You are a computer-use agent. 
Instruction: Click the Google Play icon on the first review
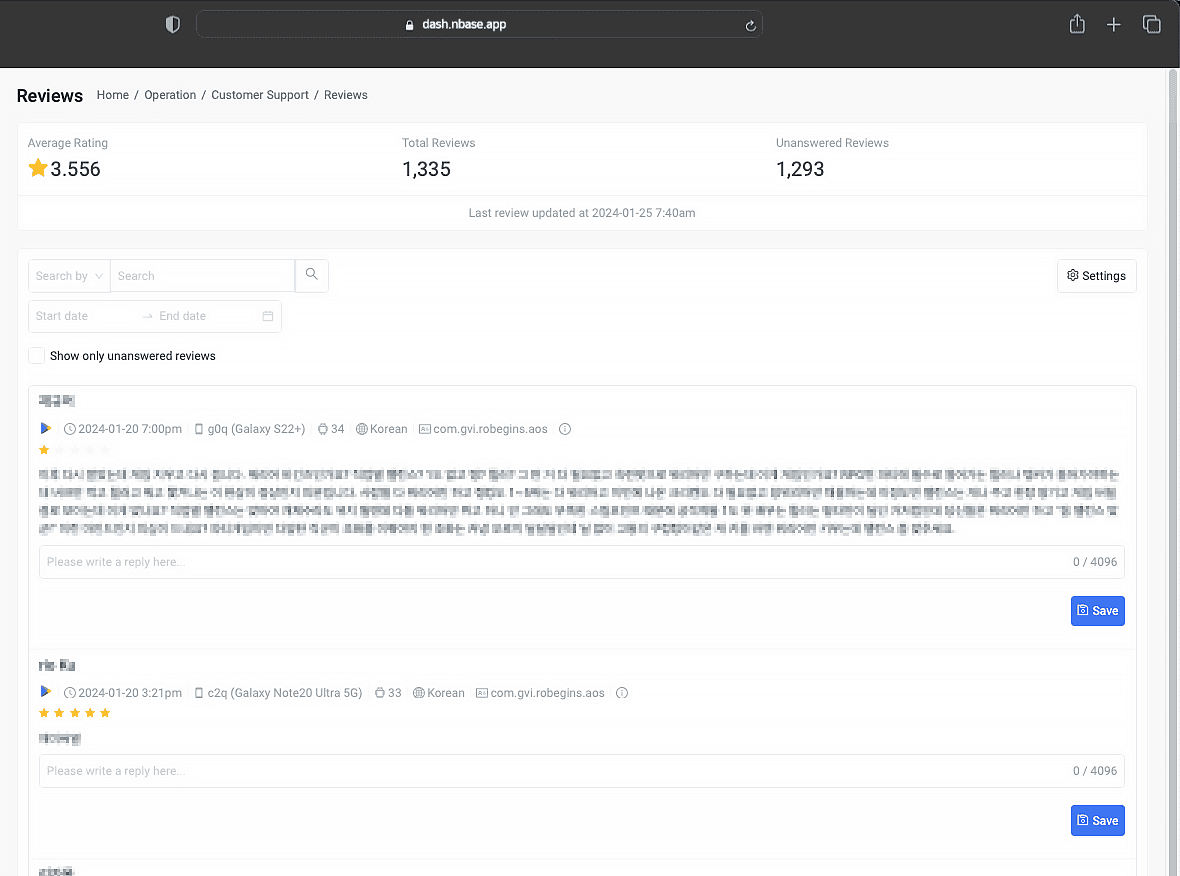(x=45, y=428)
